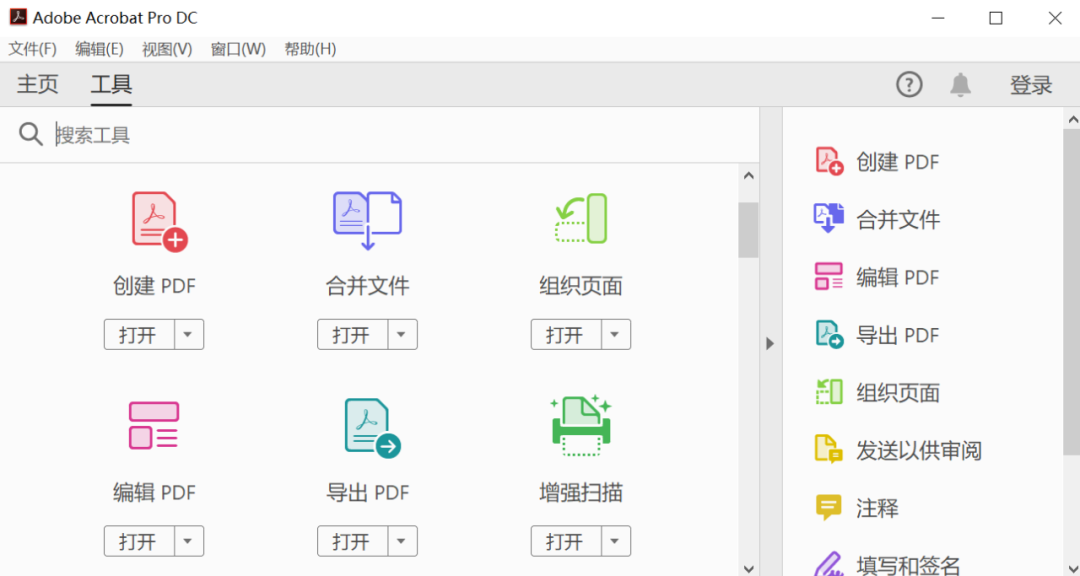Open the 帮助(H) menu
This screenshot has height=576, width=1080.
311,49
